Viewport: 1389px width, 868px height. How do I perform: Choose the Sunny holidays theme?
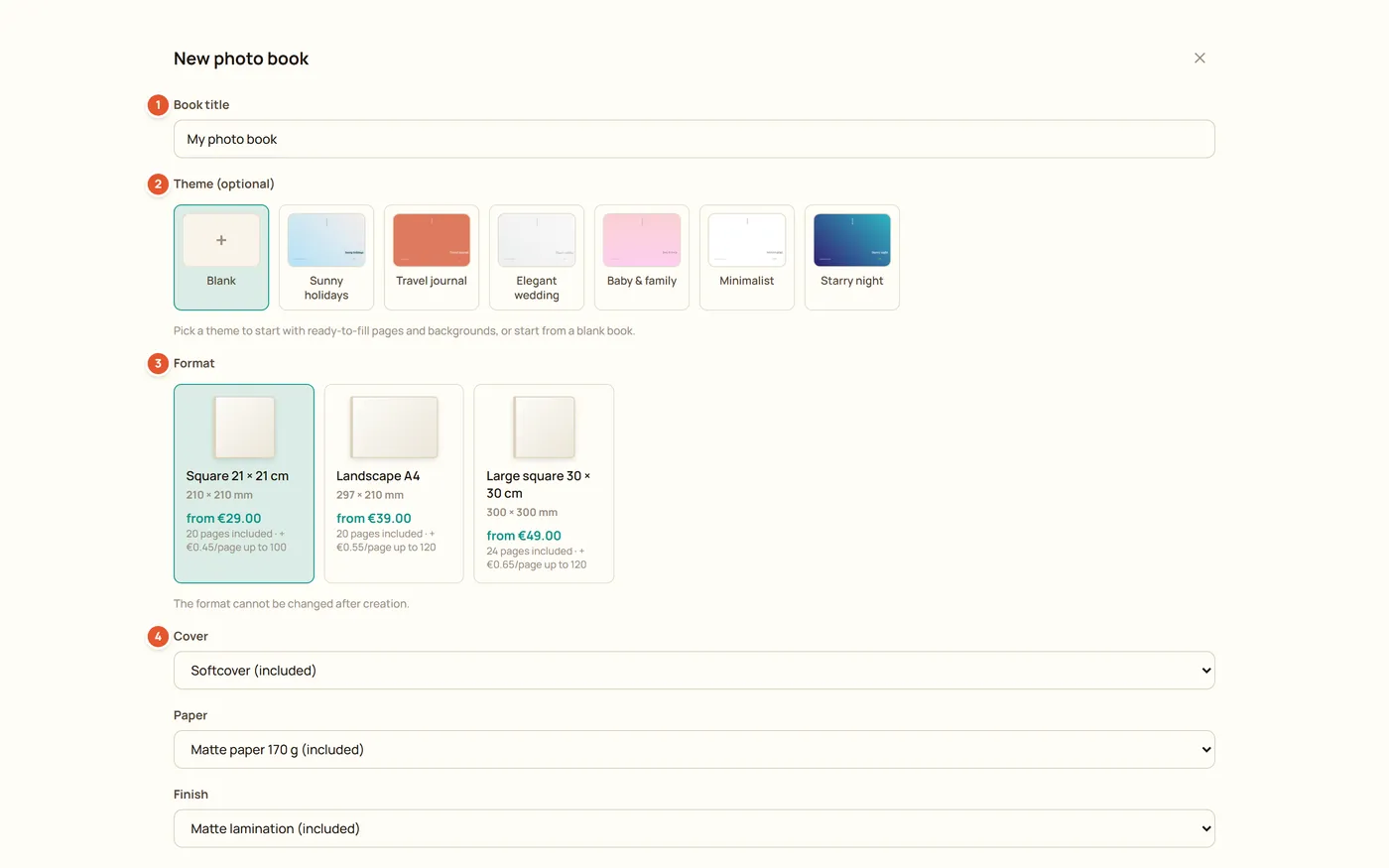point(326,258)
